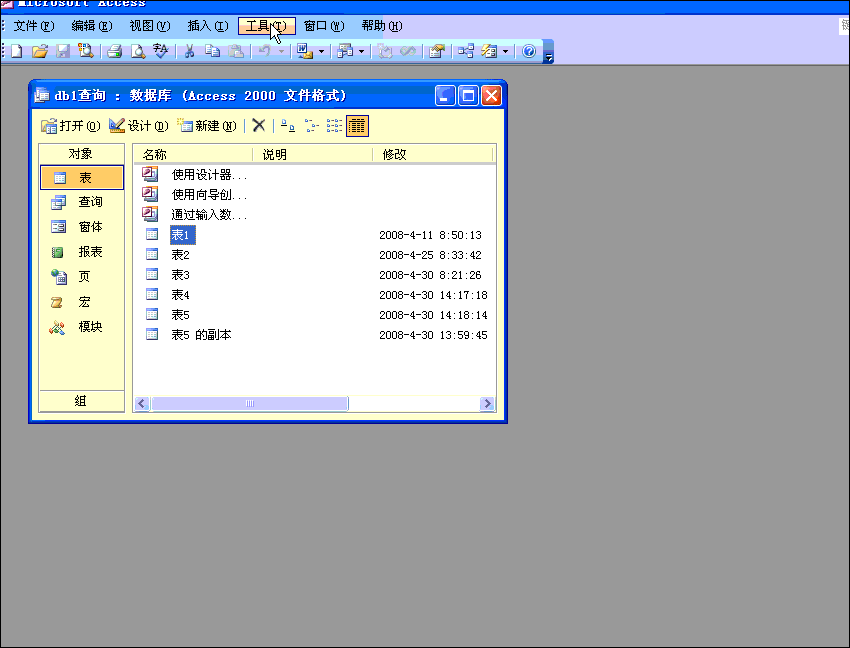
Task: Click the Spelling check icon
Action: (x=160, y=52)
